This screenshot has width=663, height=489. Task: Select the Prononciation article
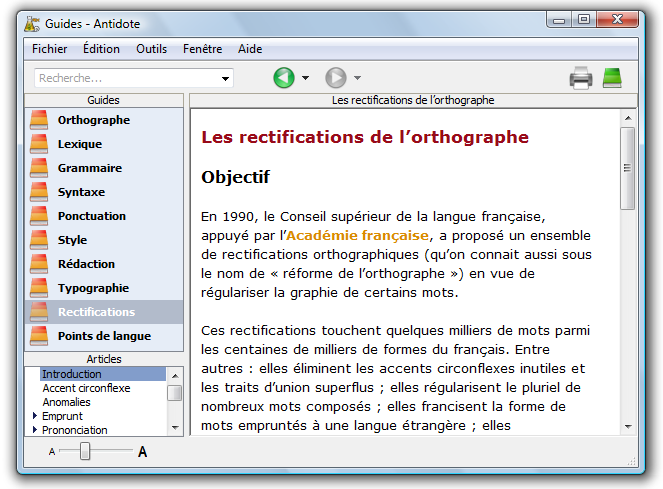[74, 430]
